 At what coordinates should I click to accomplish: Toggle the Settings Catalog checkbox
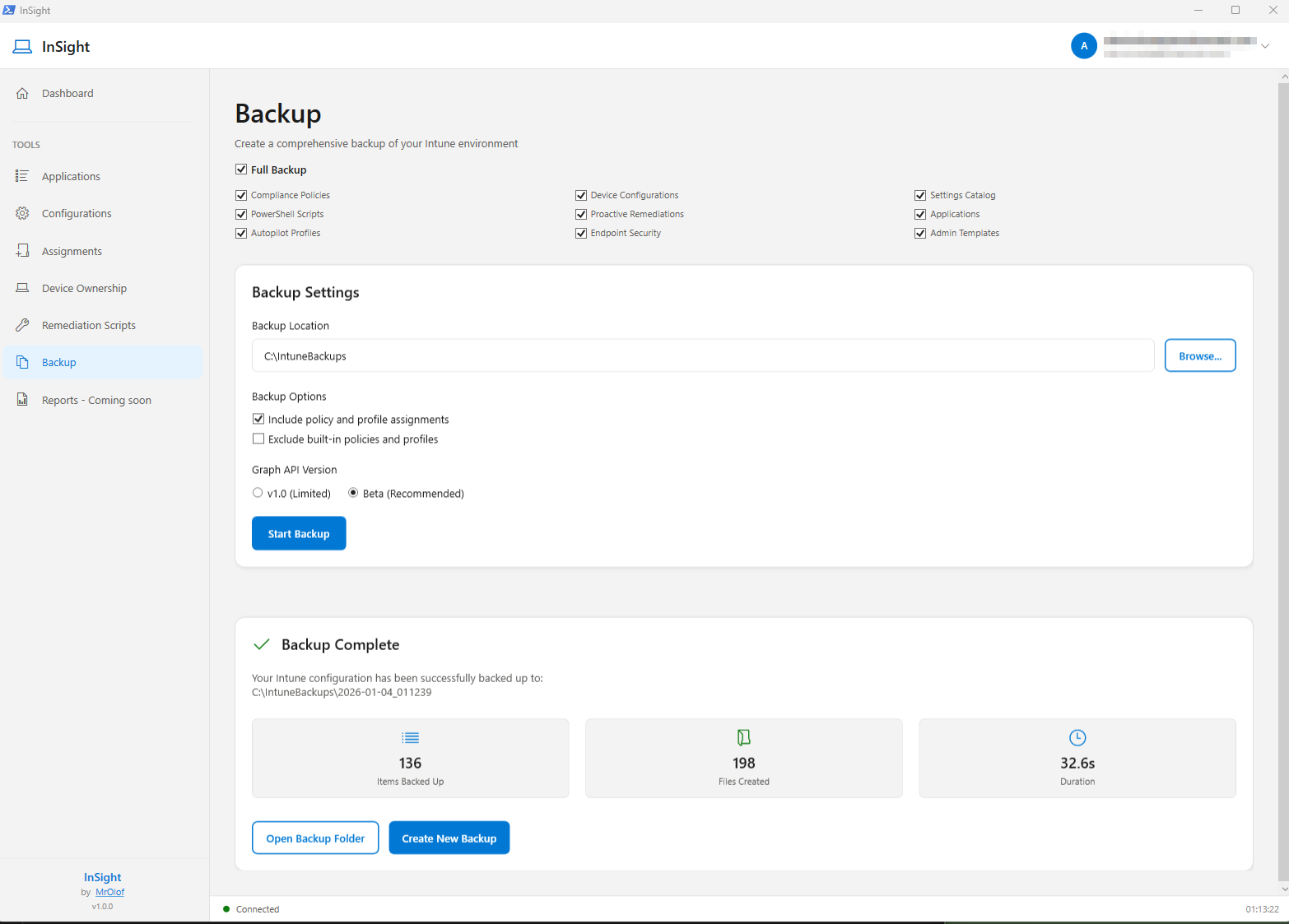pyautogui.click(x=920, y=195)
